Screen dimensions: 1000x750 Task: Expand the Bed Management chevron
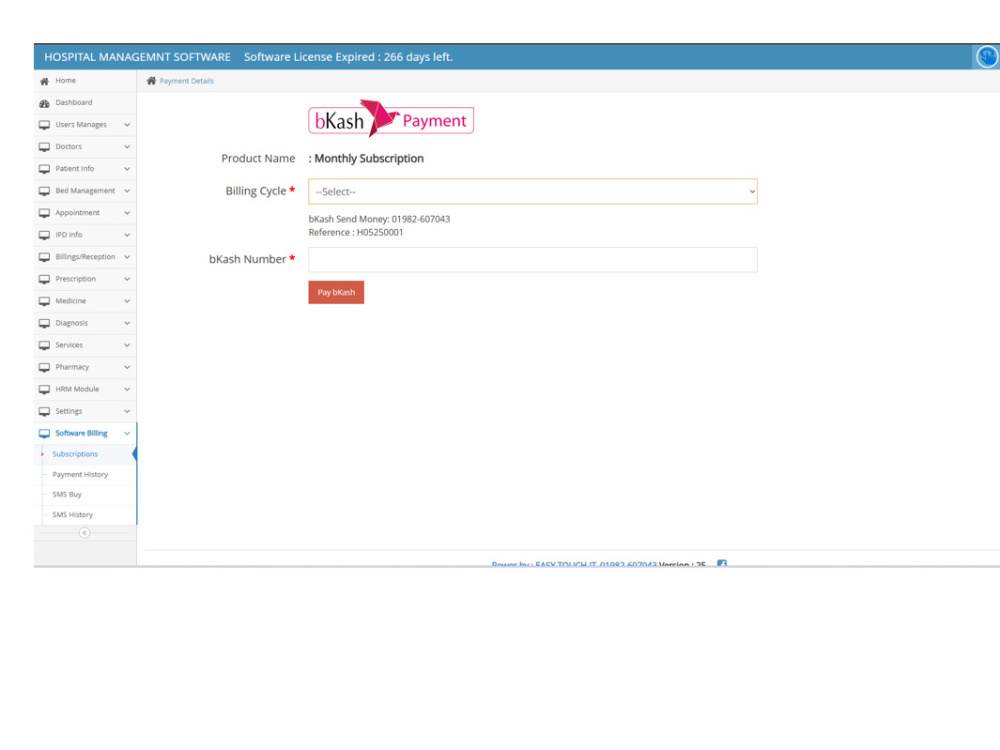point(127,191)
